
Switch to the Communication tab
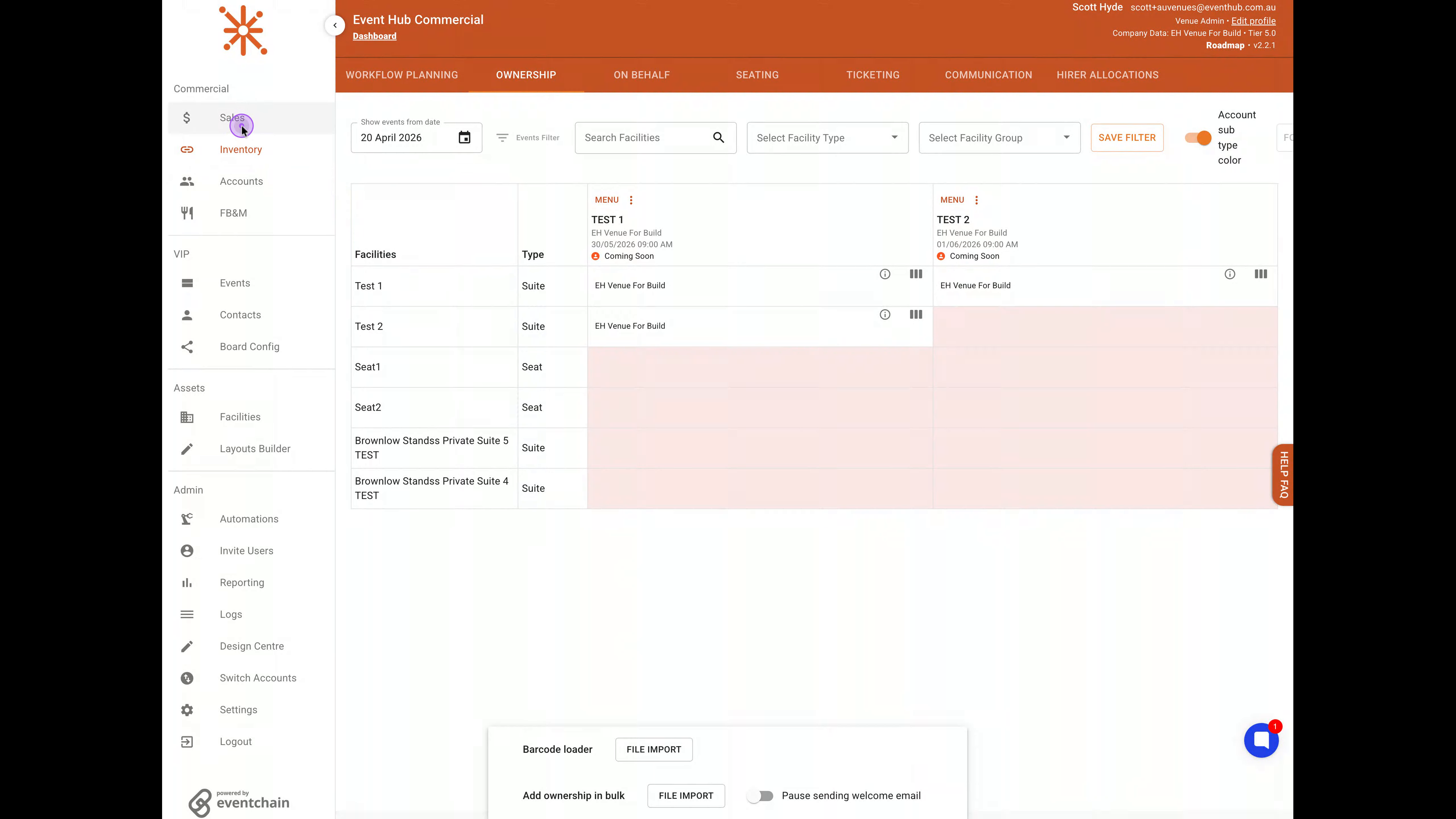(x=988, y=75)
